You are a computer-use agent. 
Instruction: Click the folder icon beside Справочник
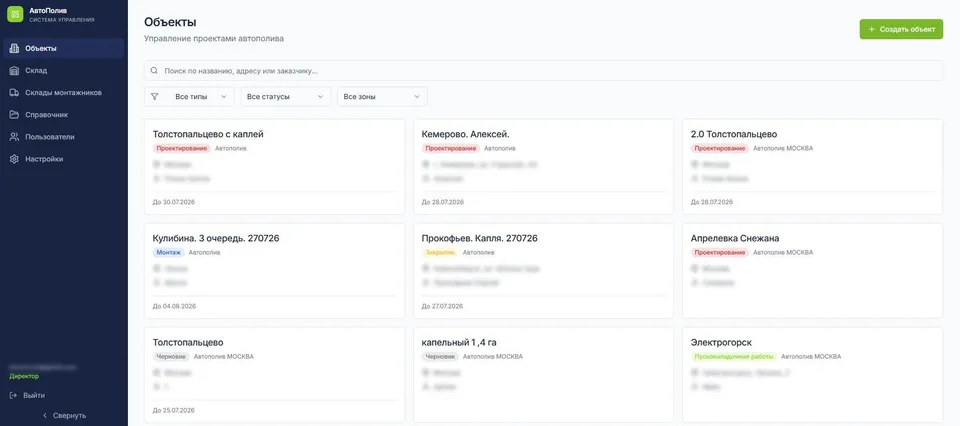[14, 114]
